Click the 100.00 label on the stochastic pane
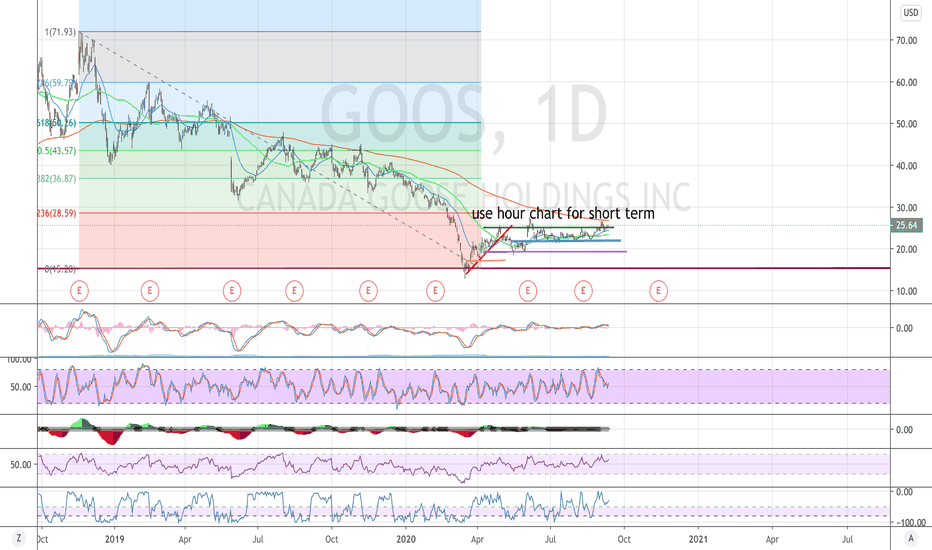The width and height of the screenshot is (932, 550). click(x=19, y=360)
